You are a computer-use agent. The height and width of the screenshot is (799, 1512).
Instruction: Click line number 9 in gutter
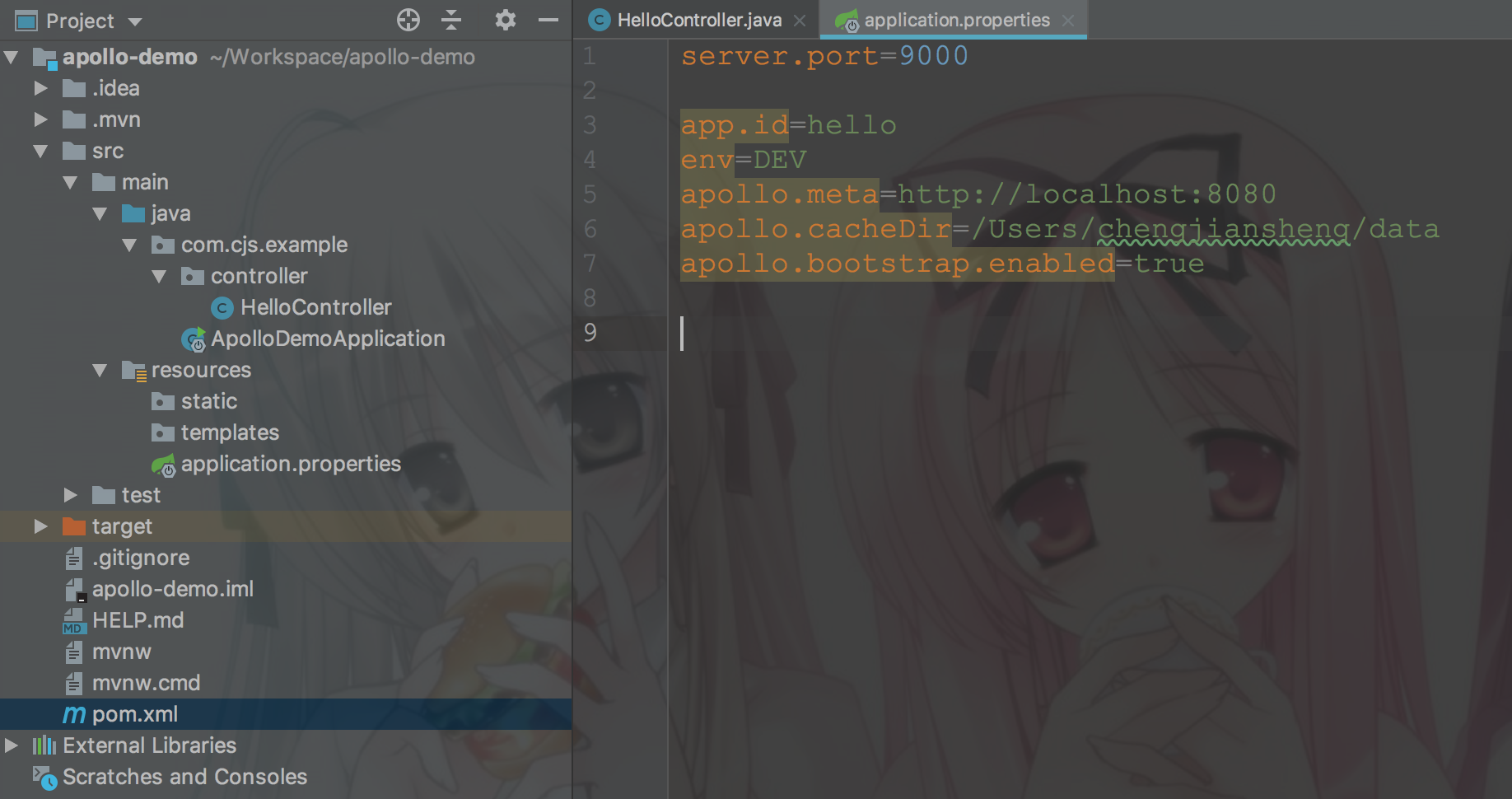[590, 333]
